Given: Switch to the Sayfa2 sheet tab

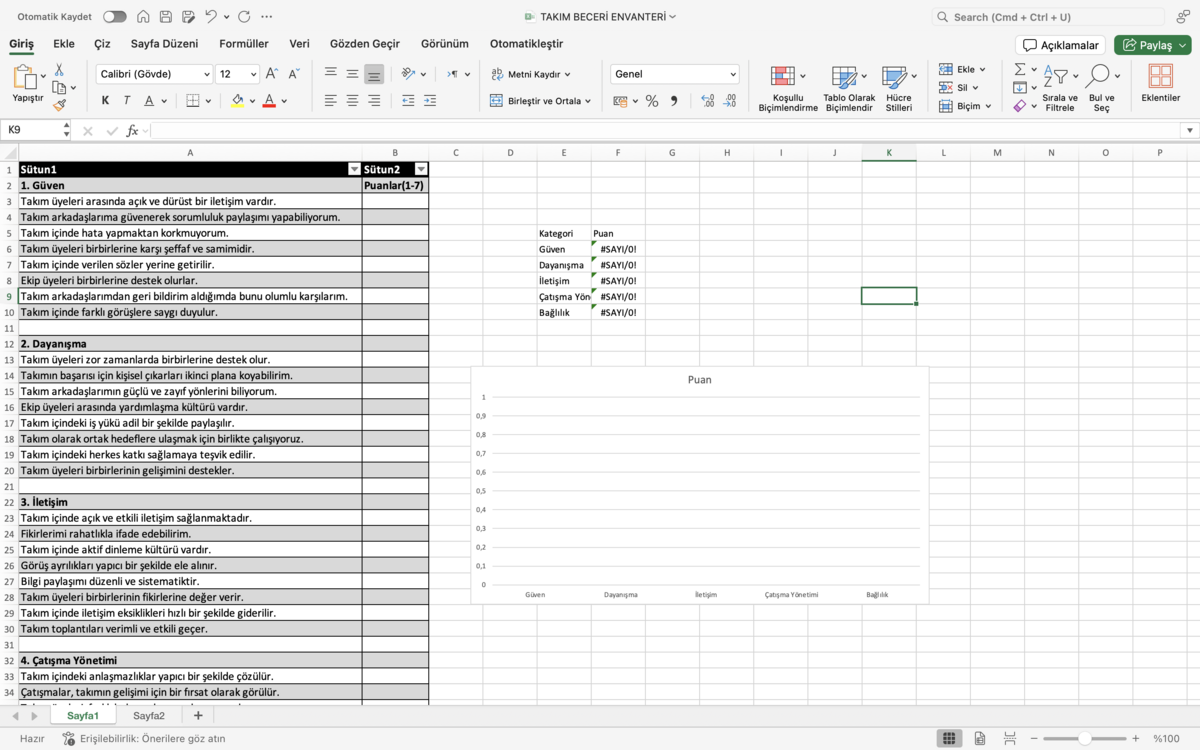Looking at the screenshot, I should point(149,716).
